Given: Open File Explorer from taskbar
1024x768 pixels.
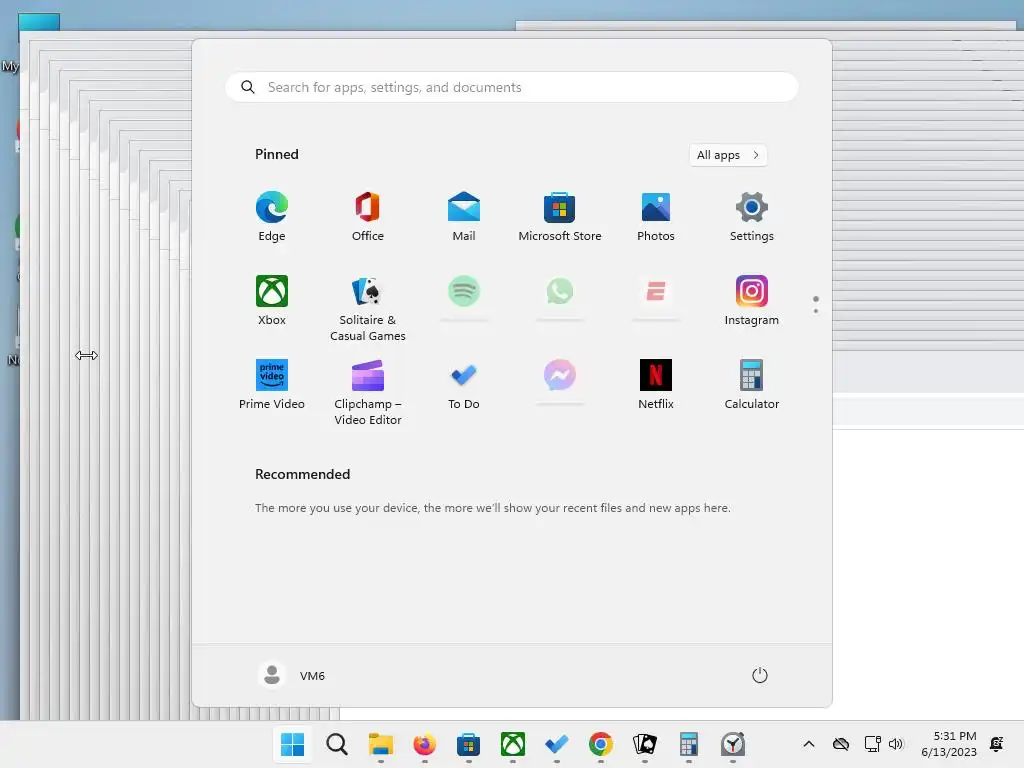Looking at the screenshot, I should coord(381,744).
